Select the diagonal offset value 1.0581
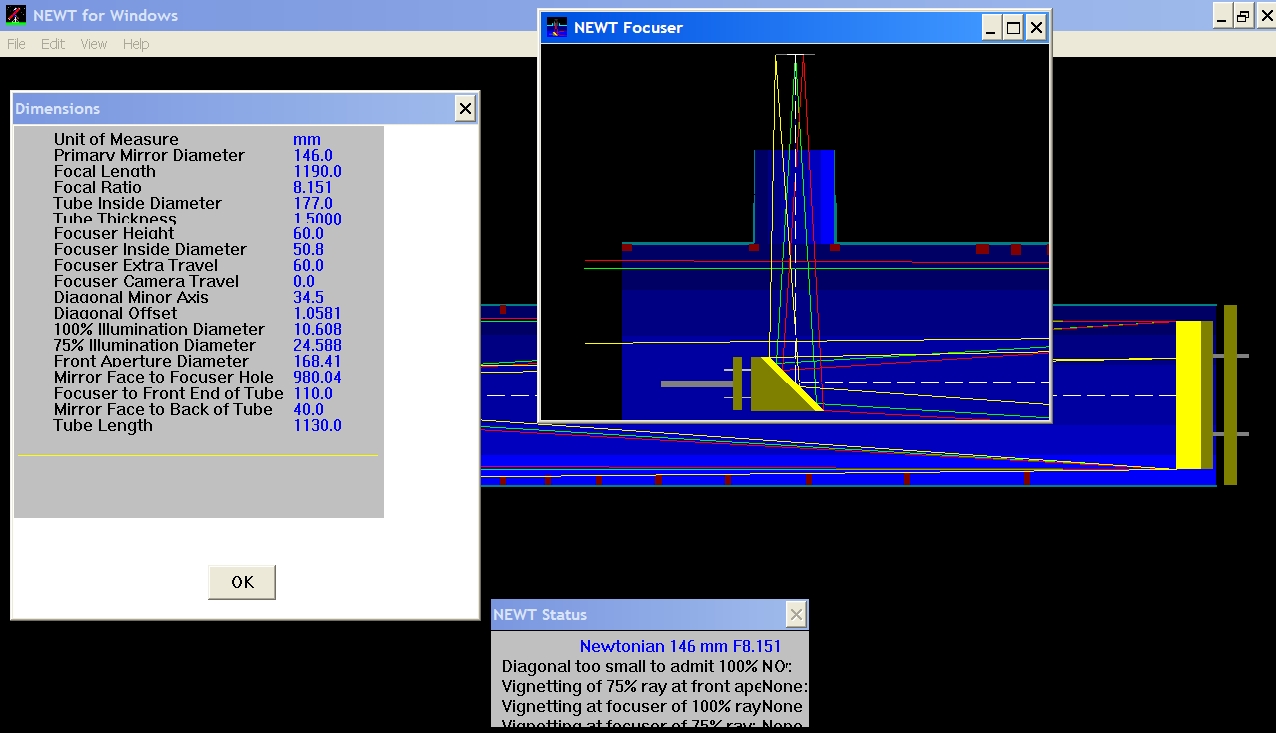Screen dimensions: 1276x733 click(x=317, y=314)
